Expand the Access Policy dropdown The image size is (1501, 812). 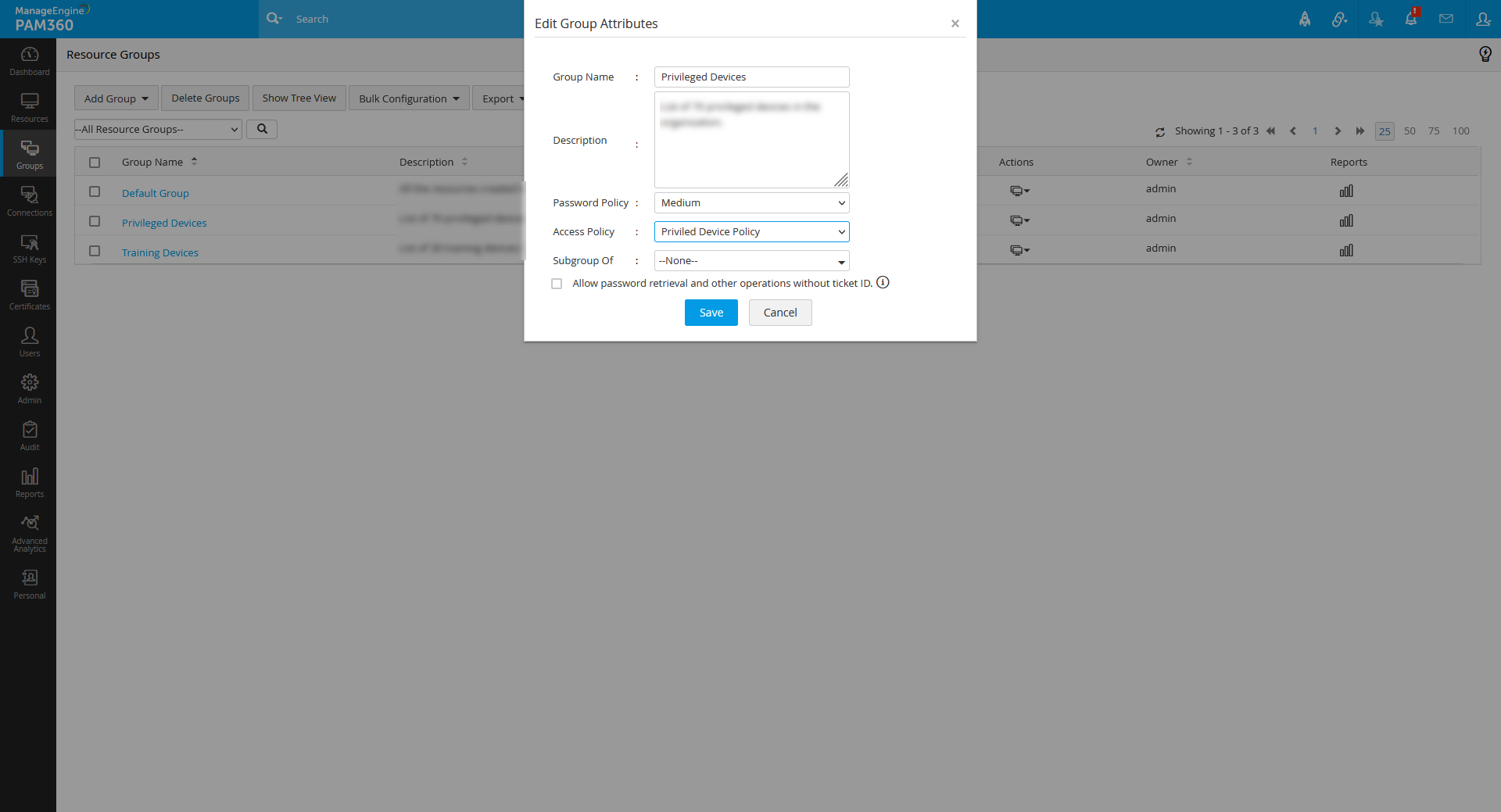[751, 232]
